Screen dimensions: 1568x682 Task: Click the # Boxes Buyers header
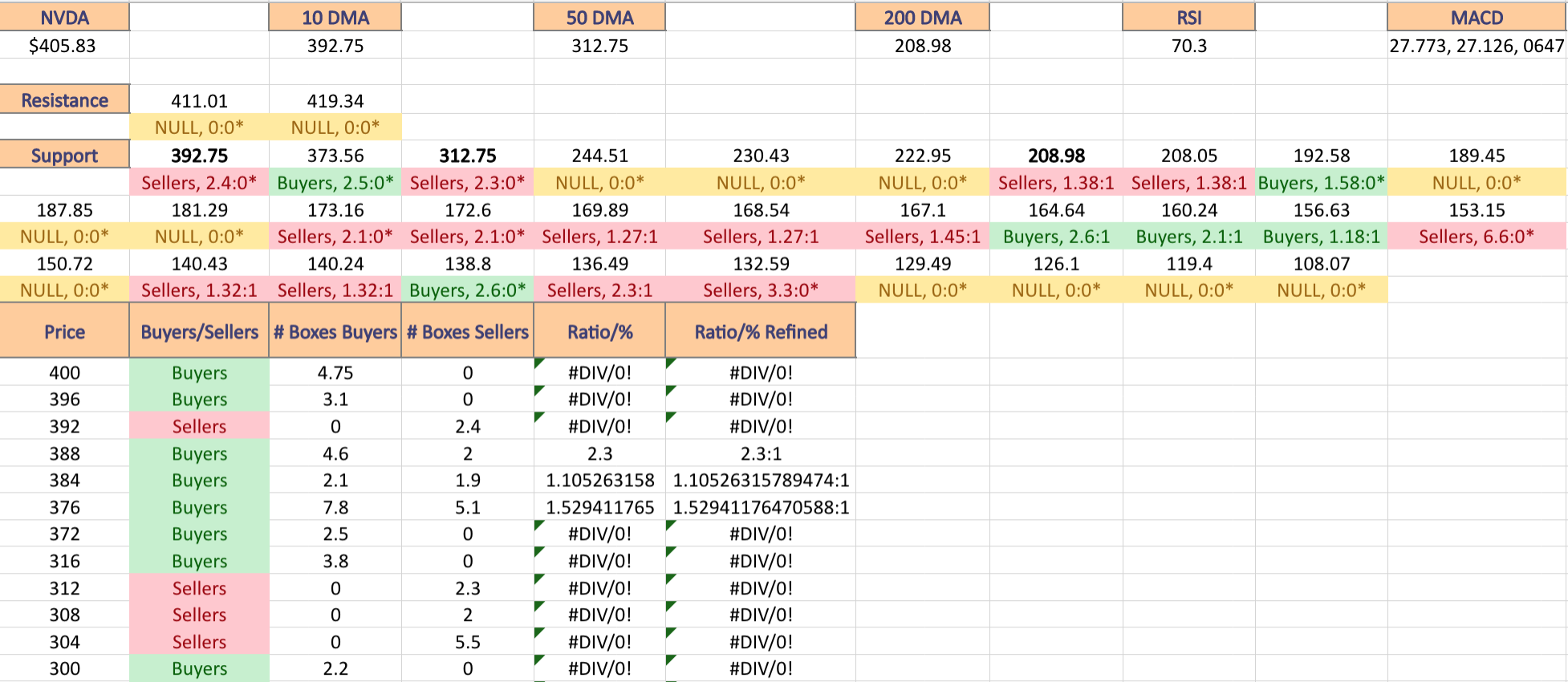(x=335, y=331)
